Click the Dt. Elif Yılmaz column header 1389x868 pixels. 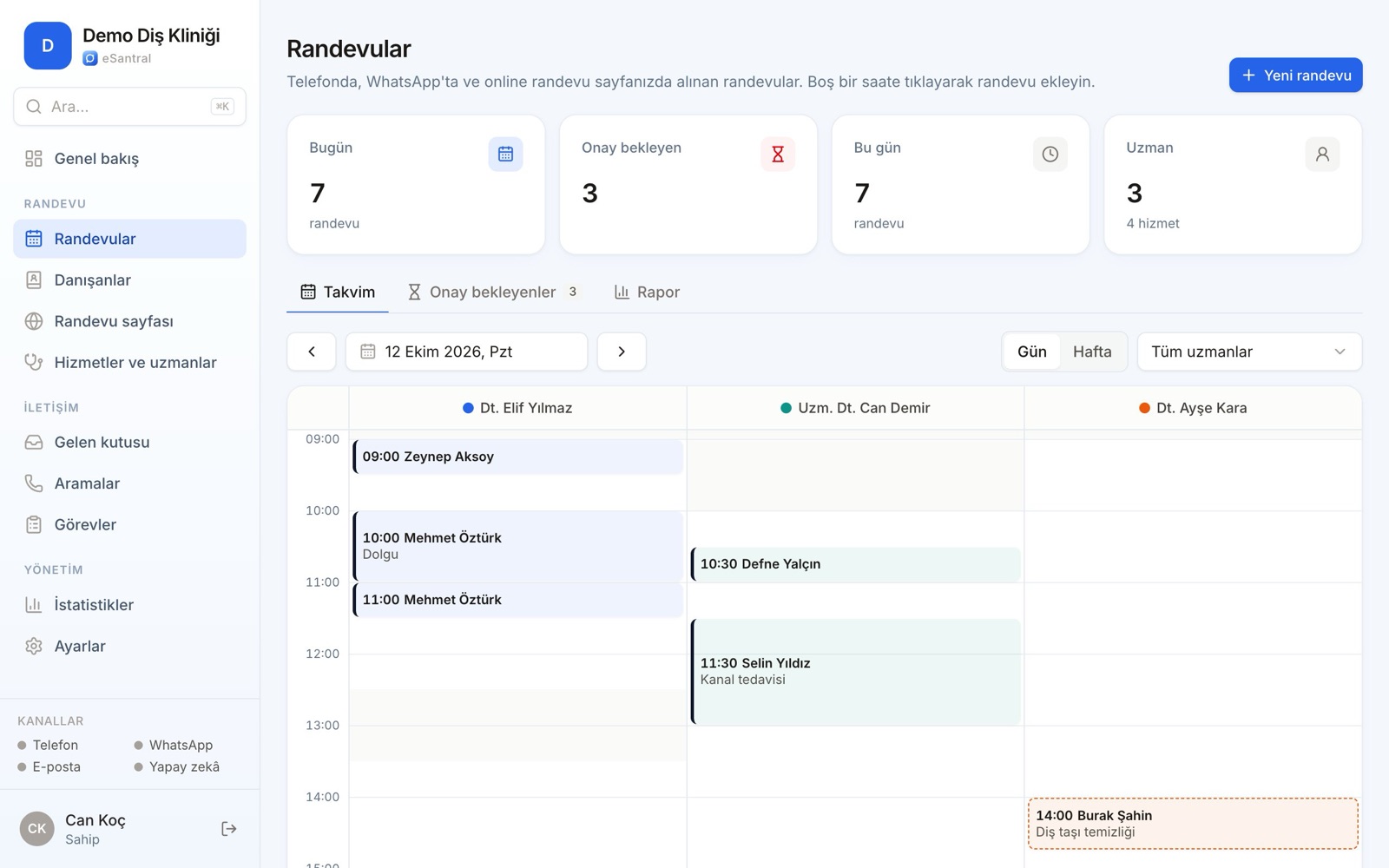tap(517, 408)
